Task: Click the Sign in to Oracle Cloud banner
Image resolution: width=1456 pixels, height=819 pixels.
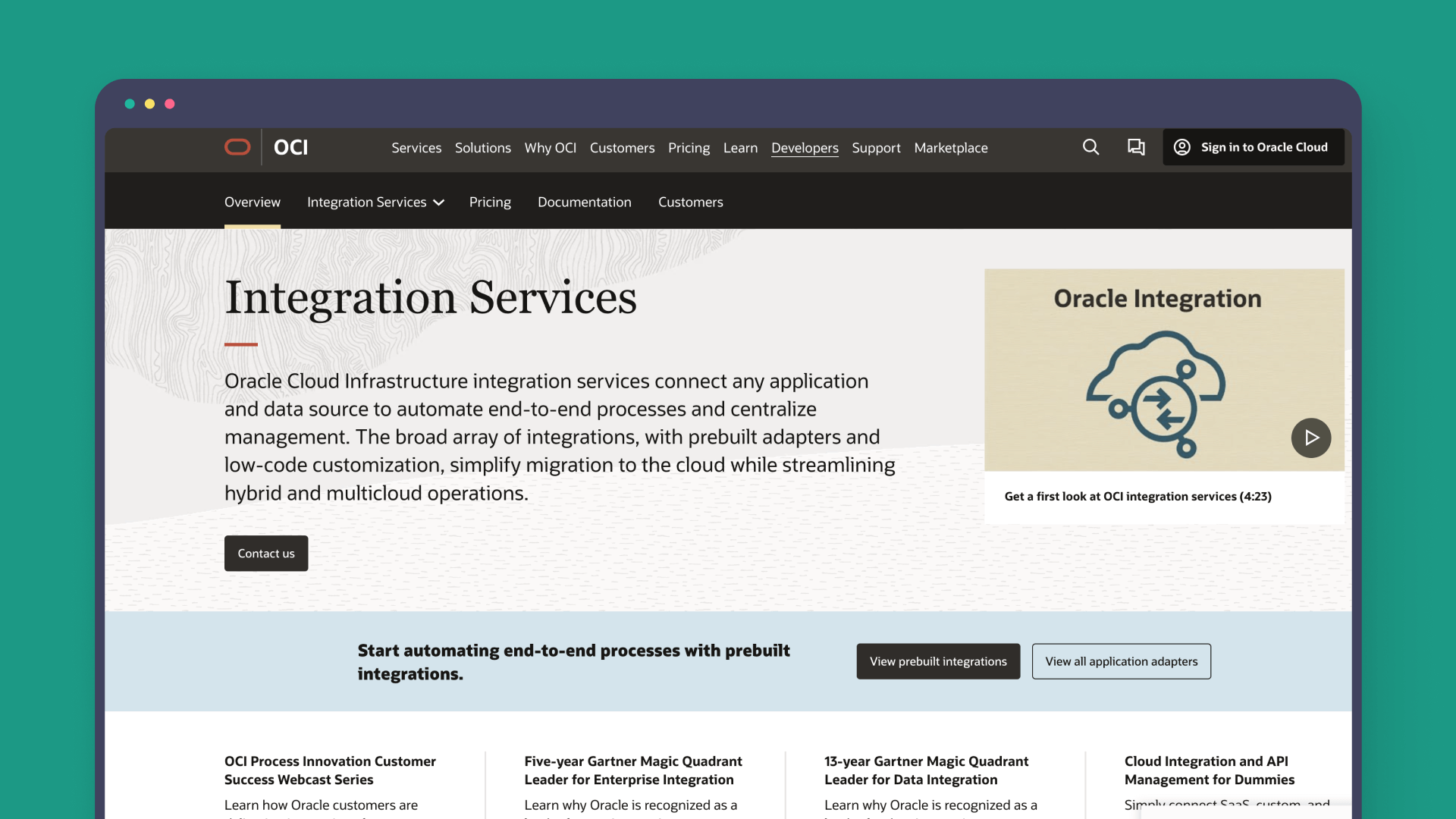Action: (1253, 147)
